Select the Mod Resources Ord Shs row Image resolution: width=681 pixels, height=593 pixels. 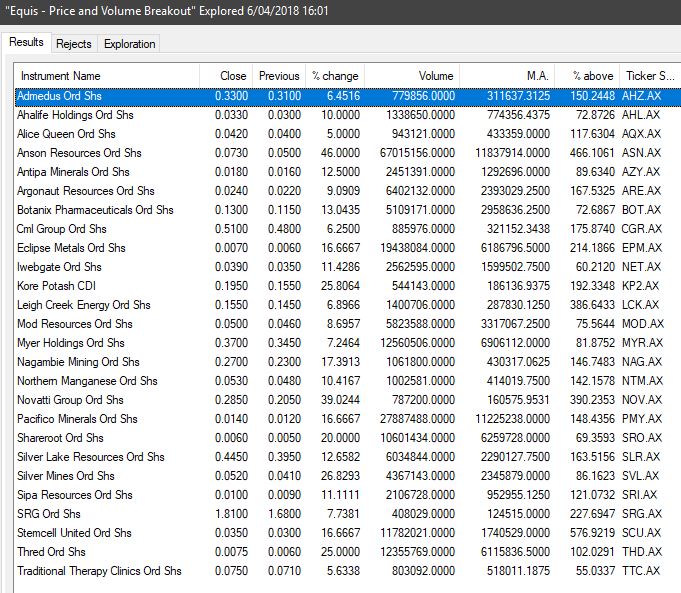(x=348, y=324)
